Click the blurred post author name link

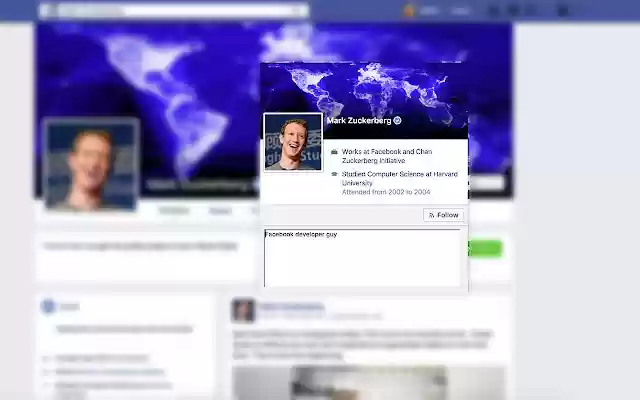(292, 306)
